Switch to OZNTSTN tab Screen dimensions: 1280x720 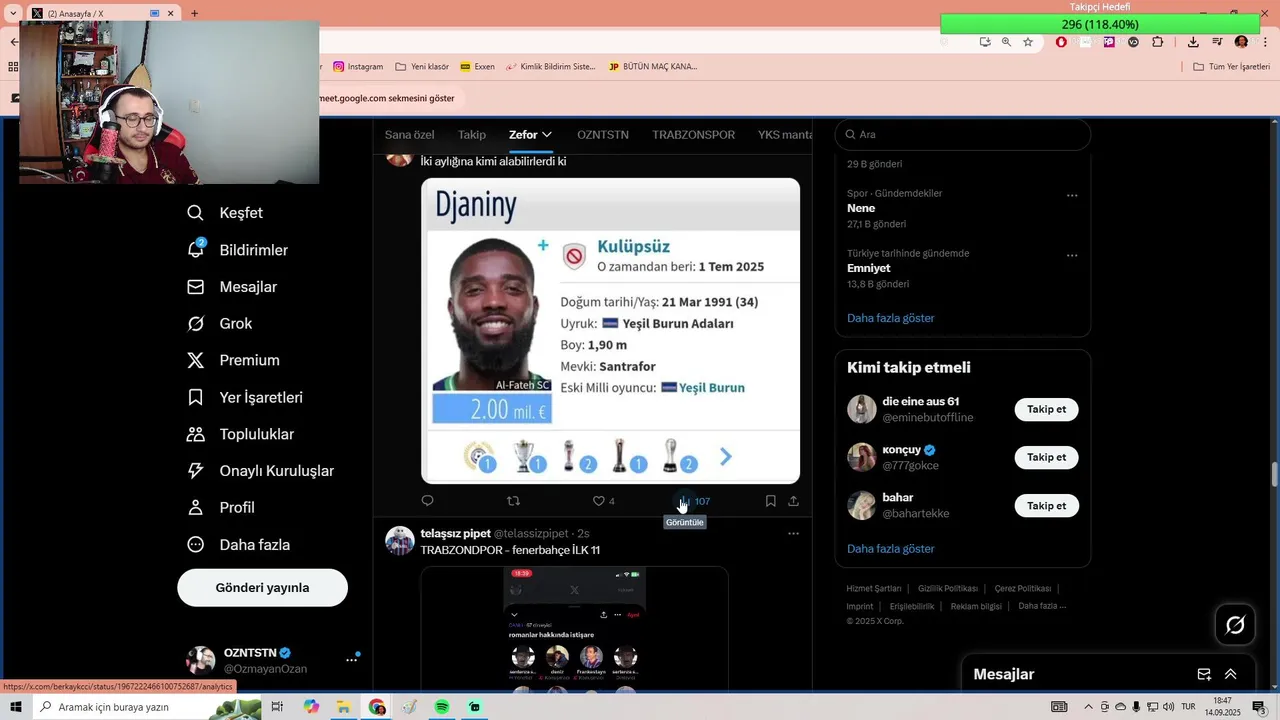point(602,135)
